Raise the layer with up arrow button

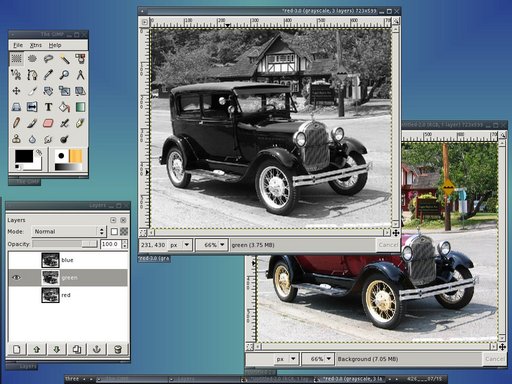(x=37, y=349)
